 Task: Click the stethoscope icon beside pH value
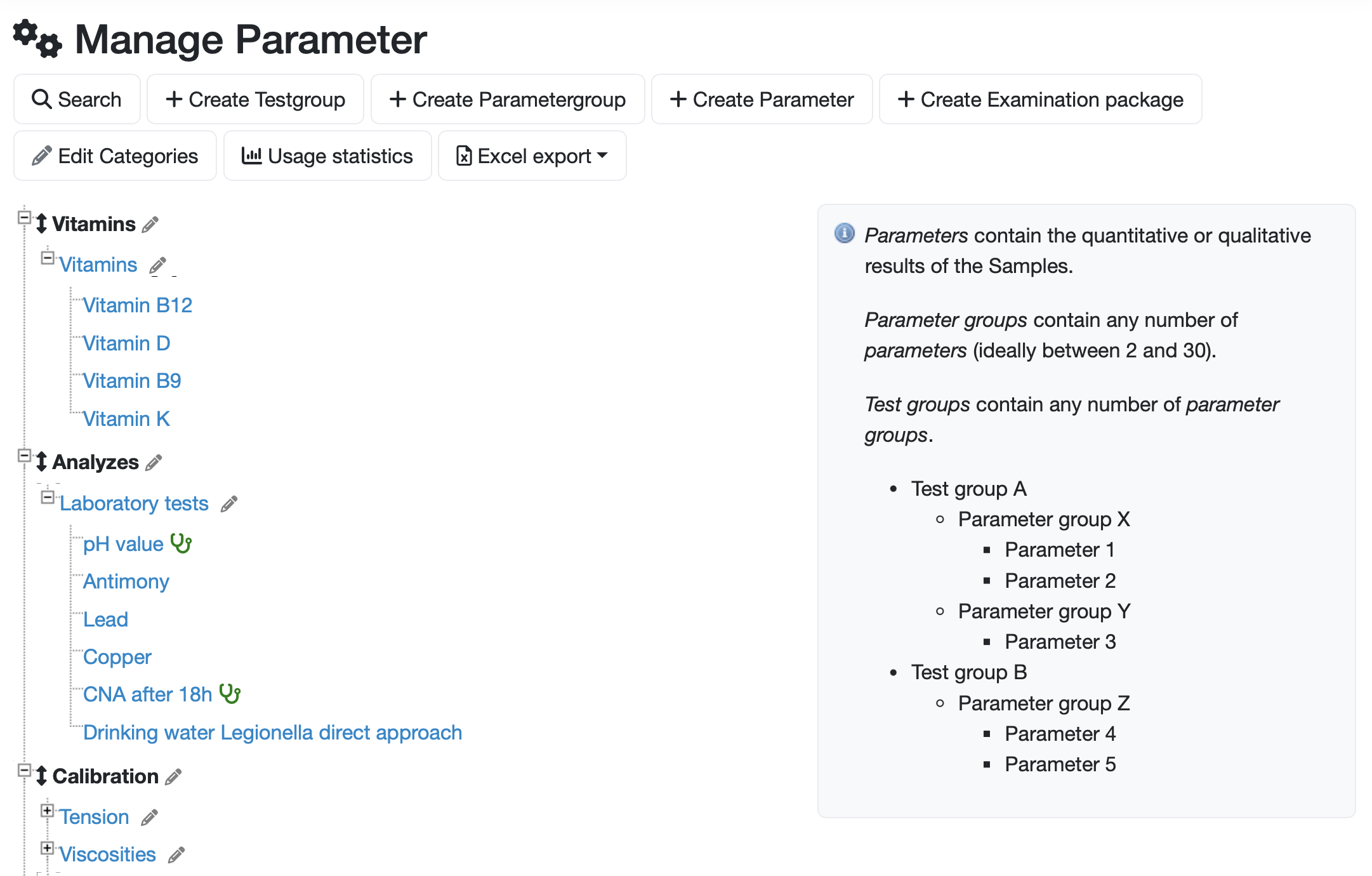pyautogui.click(x=181, y=543)
